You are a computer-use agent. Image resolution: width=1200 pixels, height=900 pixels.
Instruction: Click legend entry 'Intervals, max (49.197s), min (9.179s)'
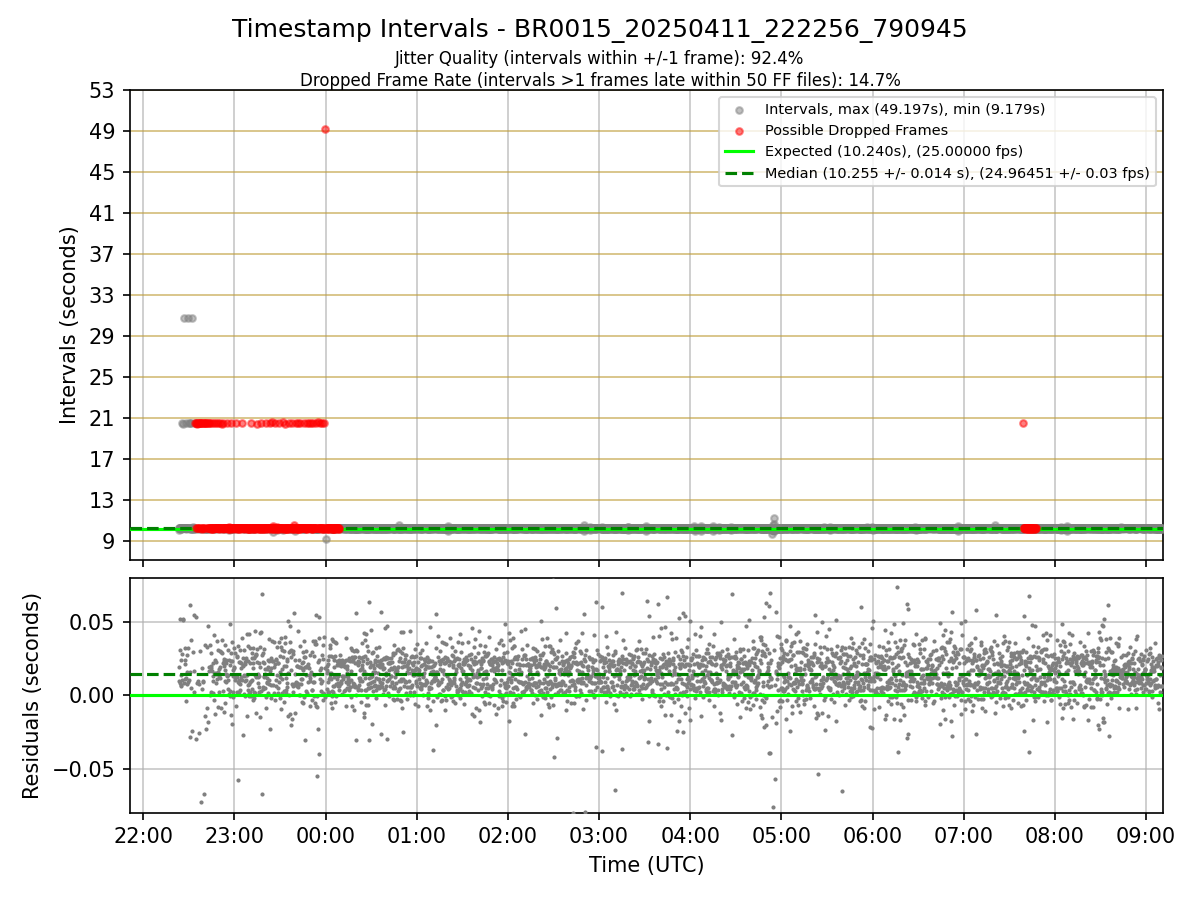(x=904, y=109)
